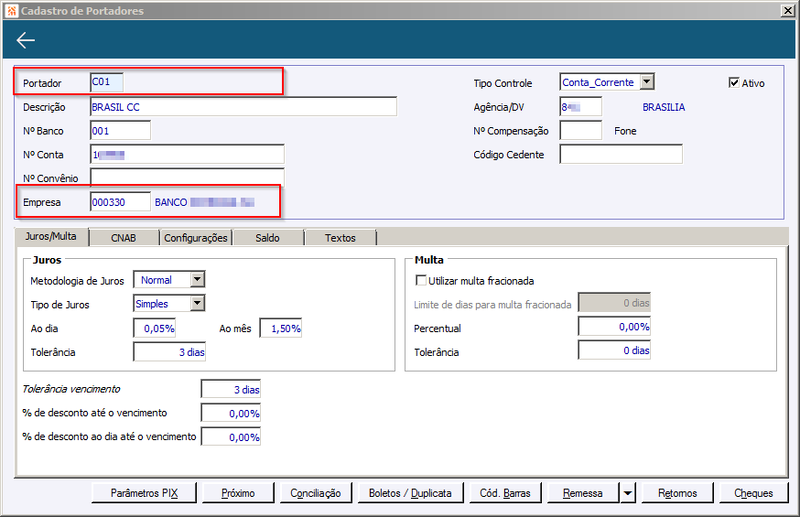Edit the Juros Ao dia field 0,05%

155,328
